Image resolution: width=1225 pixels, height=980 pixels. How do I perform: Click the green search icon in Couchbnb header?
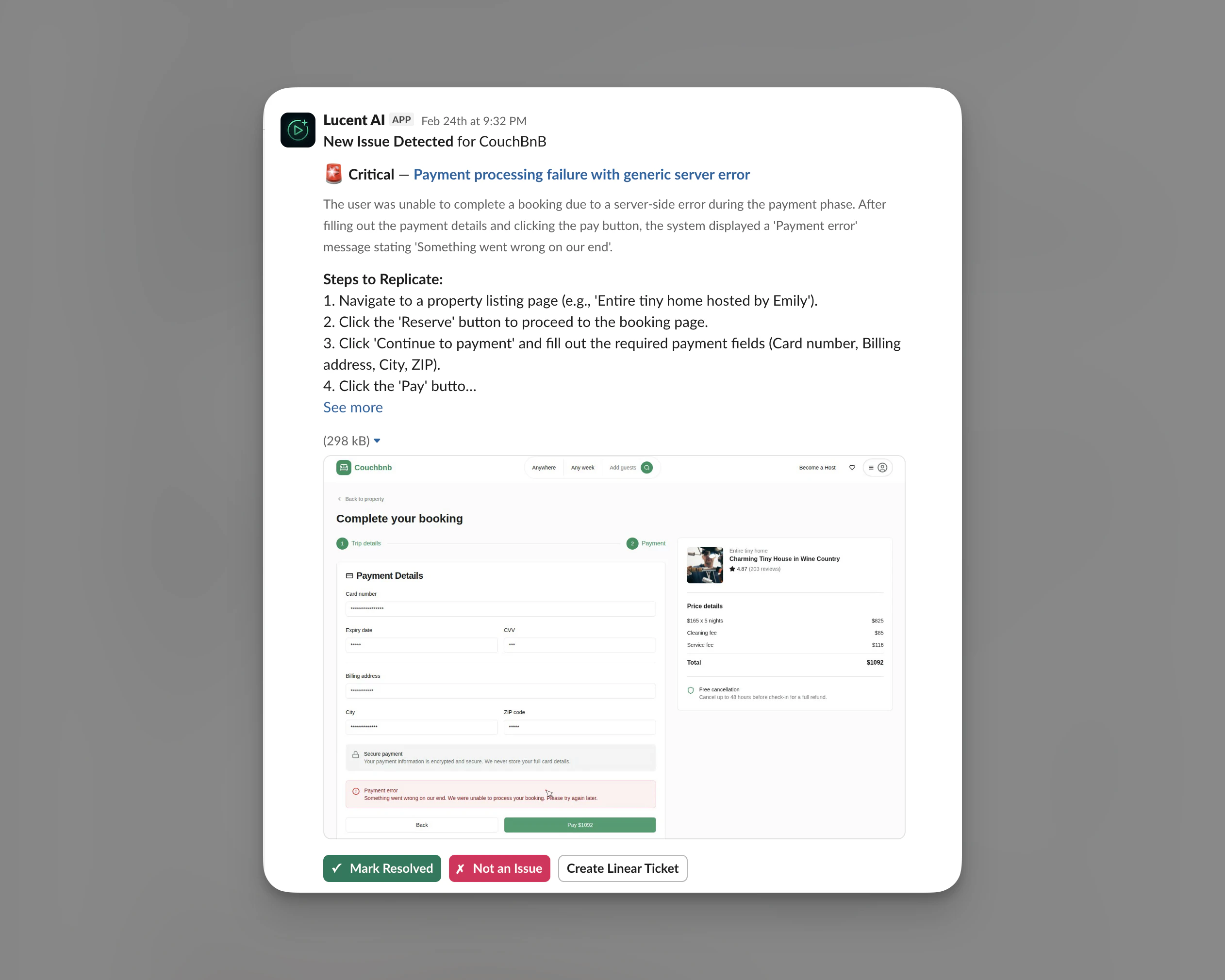coord(646,468)
